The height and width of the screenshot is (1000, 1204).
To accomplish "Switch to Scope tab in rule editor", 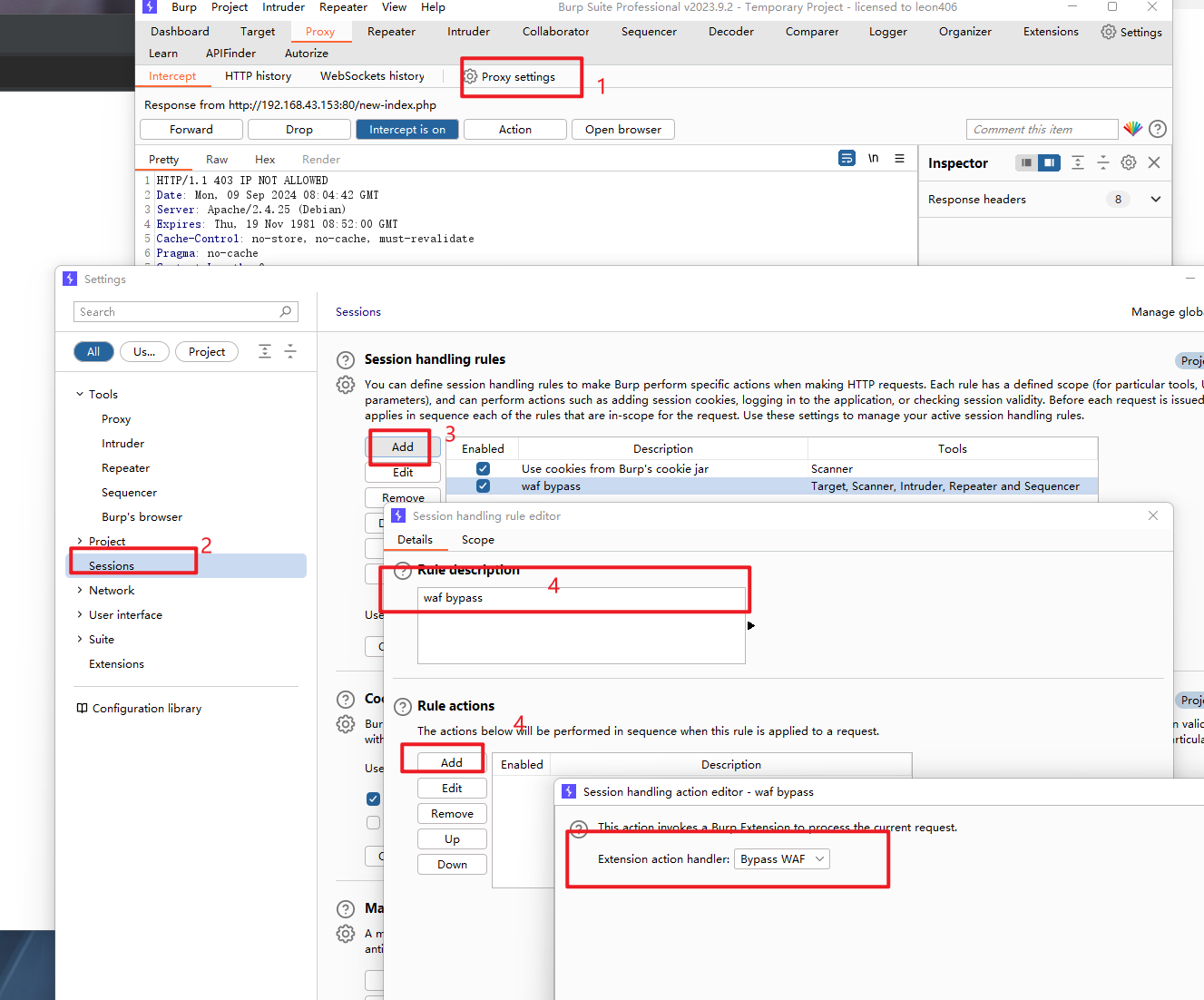I will point(478,539).
